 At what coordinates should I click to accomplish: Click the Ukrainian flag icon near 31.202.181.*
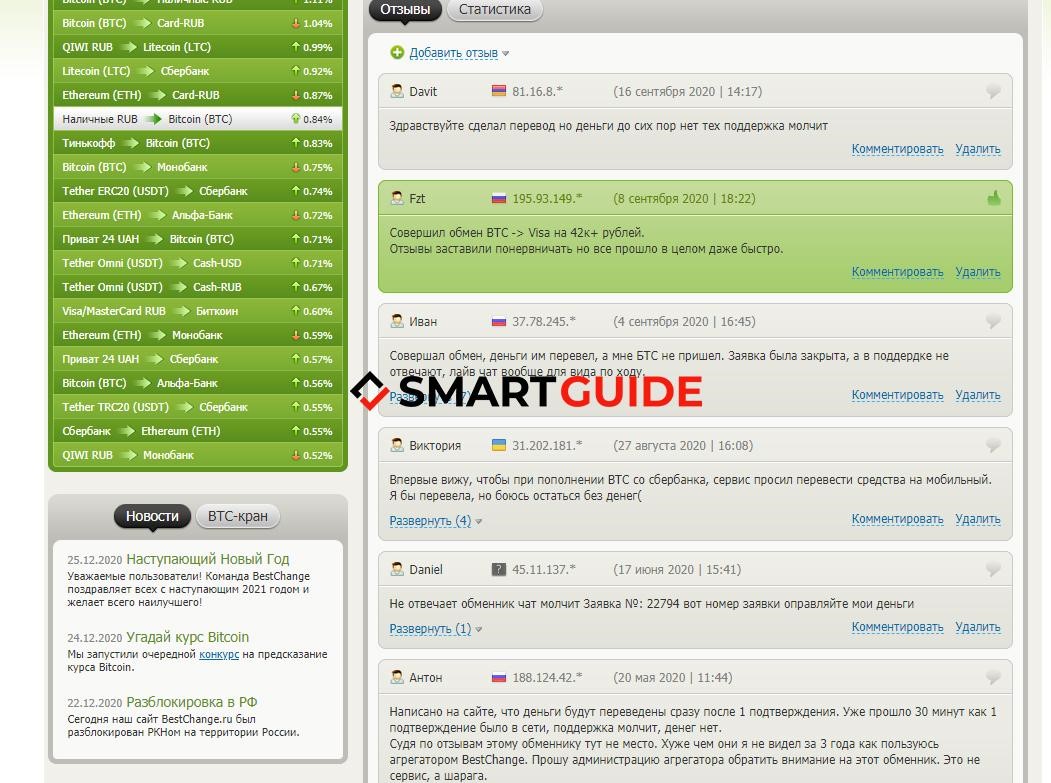pyautogui.click(x=499, y=445)
